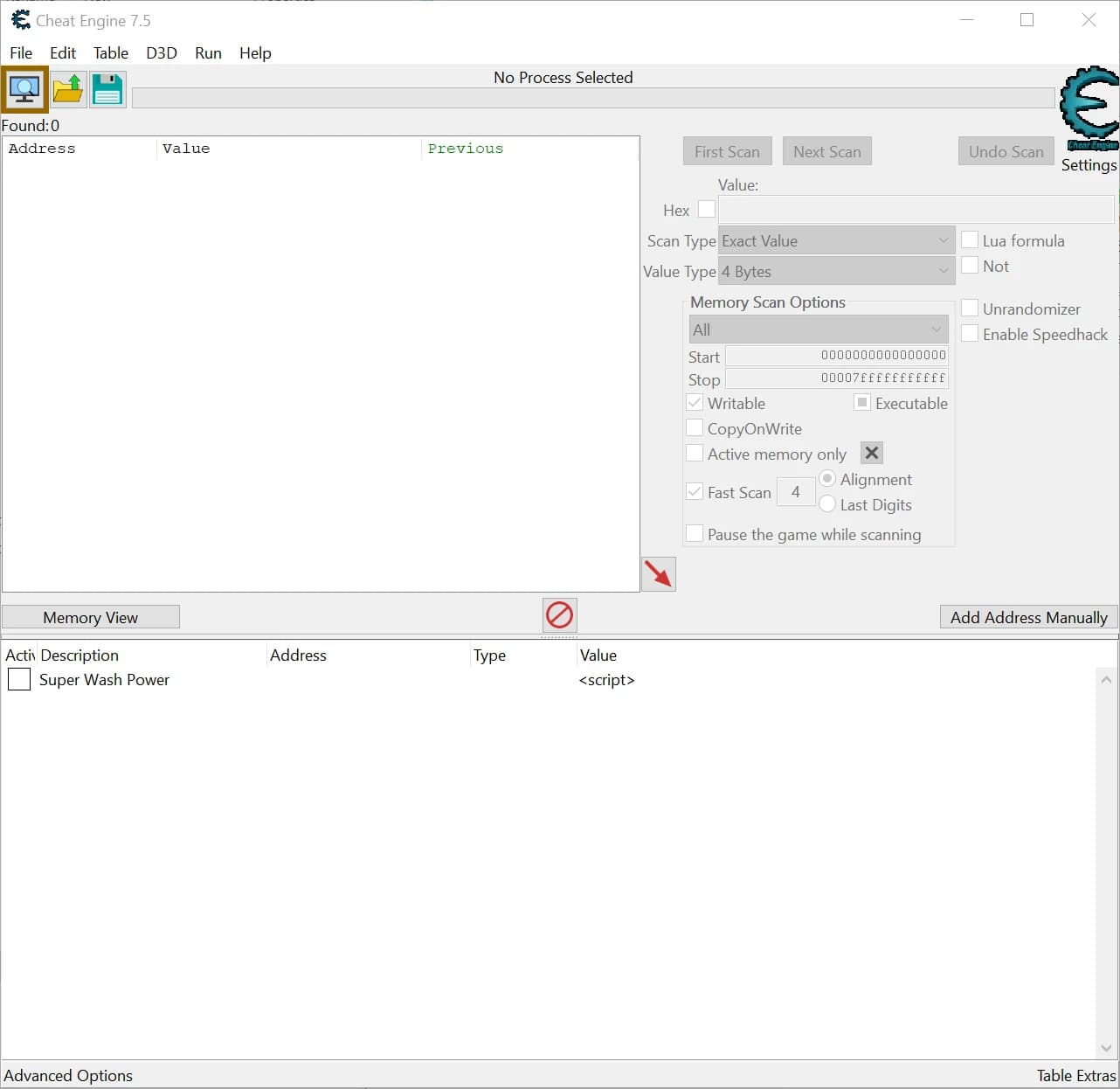This screenshot has height=1089, width=1120.
Task: Click the Start address field
Action: (837, 355)
